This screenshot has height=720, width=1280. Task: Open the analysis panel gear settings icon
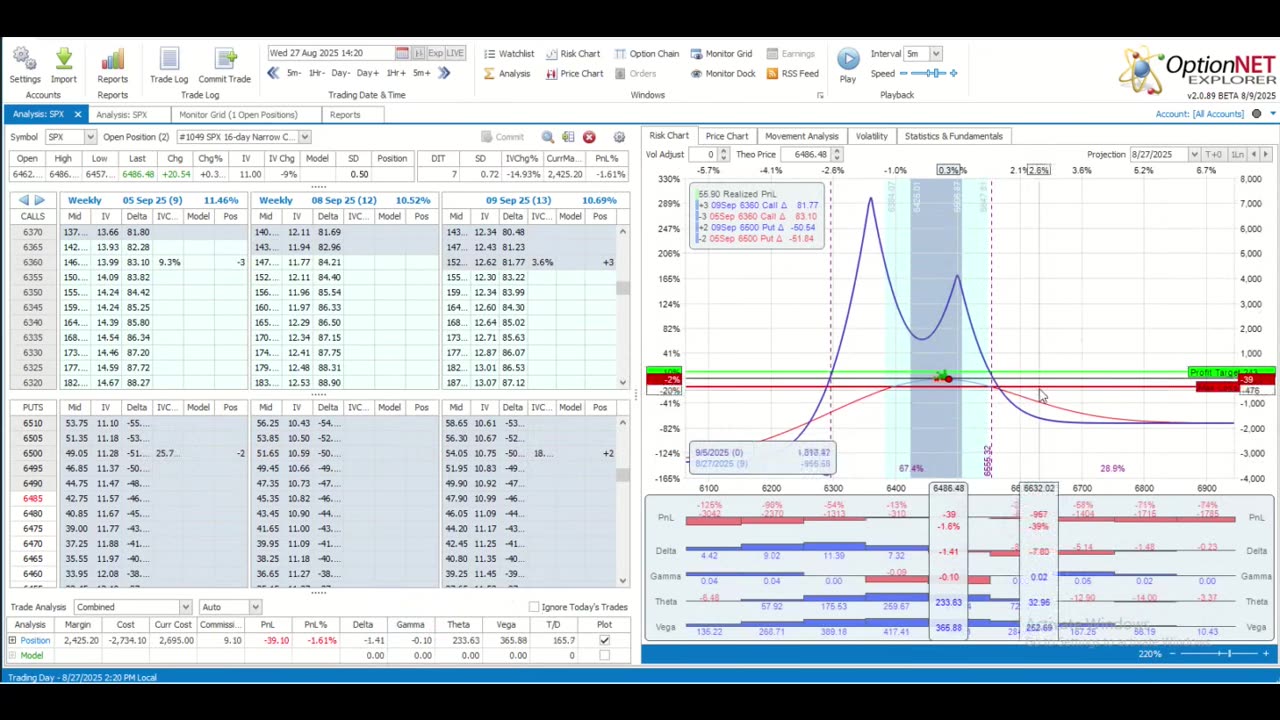coord(619,137)
